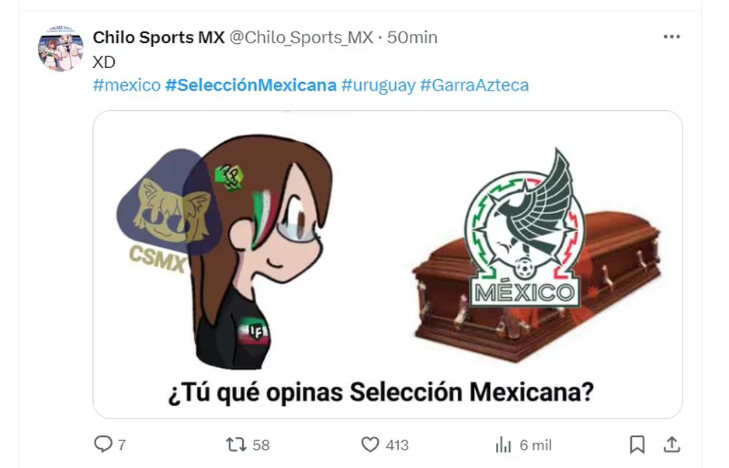Bookmark this tweet

click(x=637, y=445)
